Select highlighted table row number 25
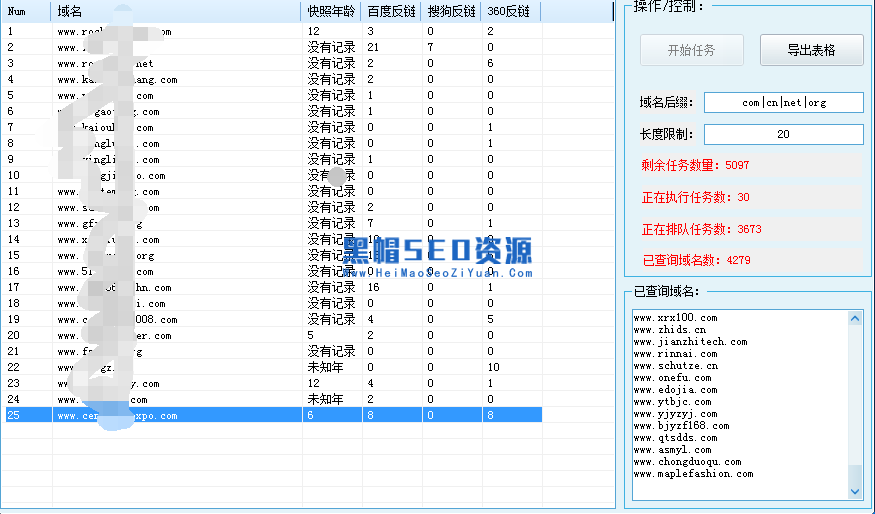The width and height of the screenshot is (875, 514). [270, 415]
